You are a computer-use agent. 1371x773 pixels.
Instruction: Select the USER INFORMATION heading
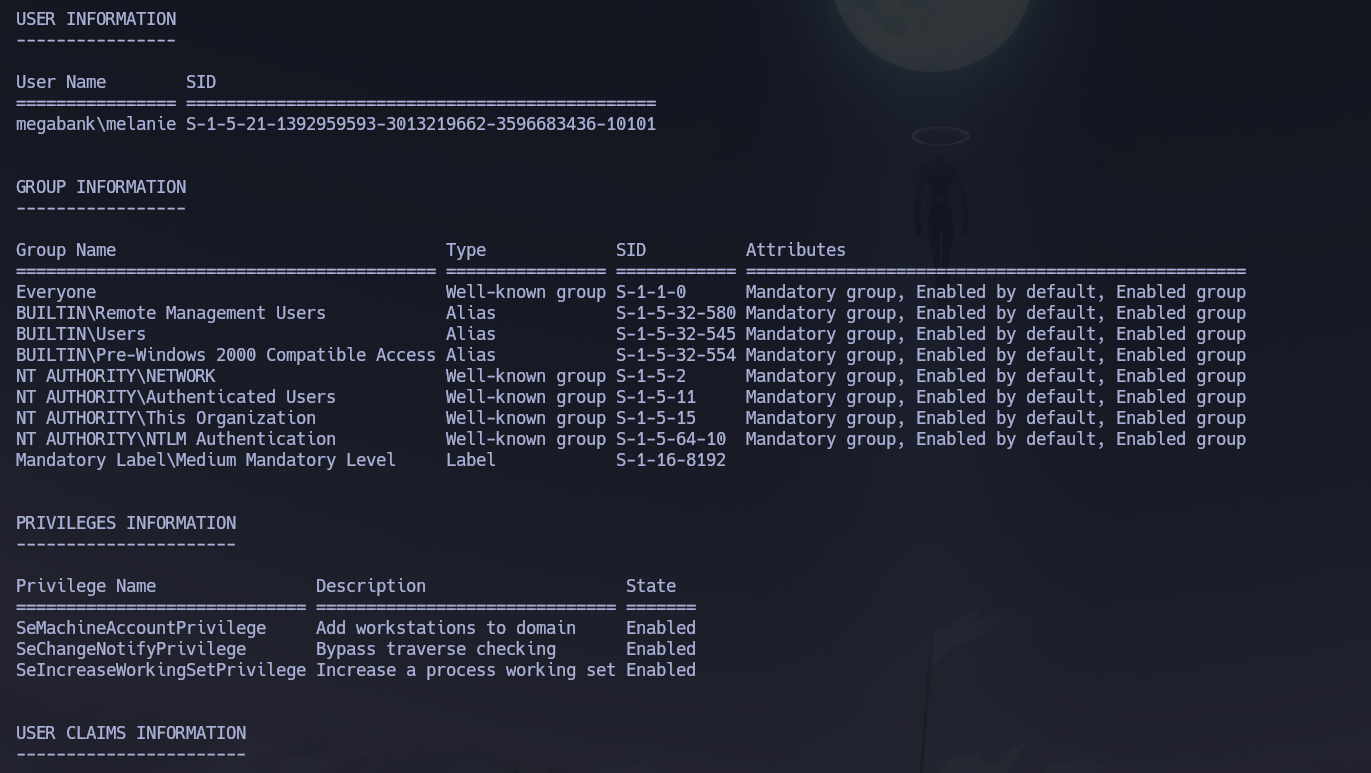(95, 18)
